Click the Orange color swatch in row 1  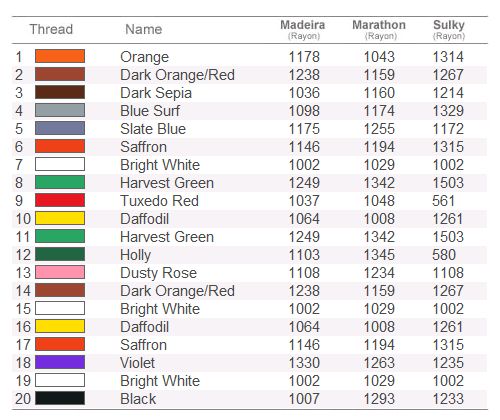pos(60,56)
